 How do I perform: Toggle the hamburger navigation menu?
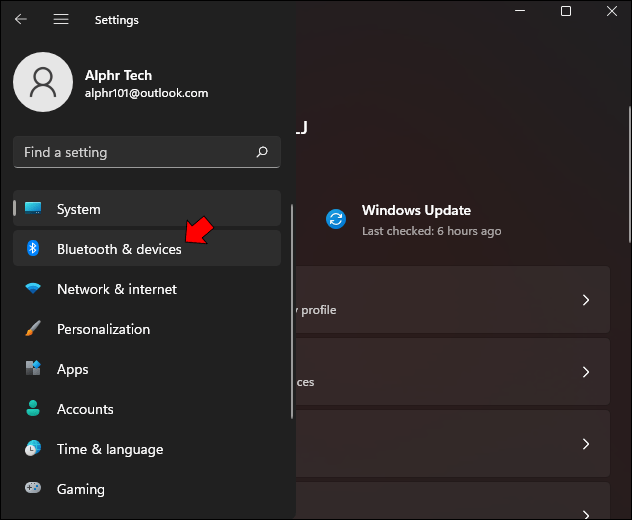coord(61,19)
